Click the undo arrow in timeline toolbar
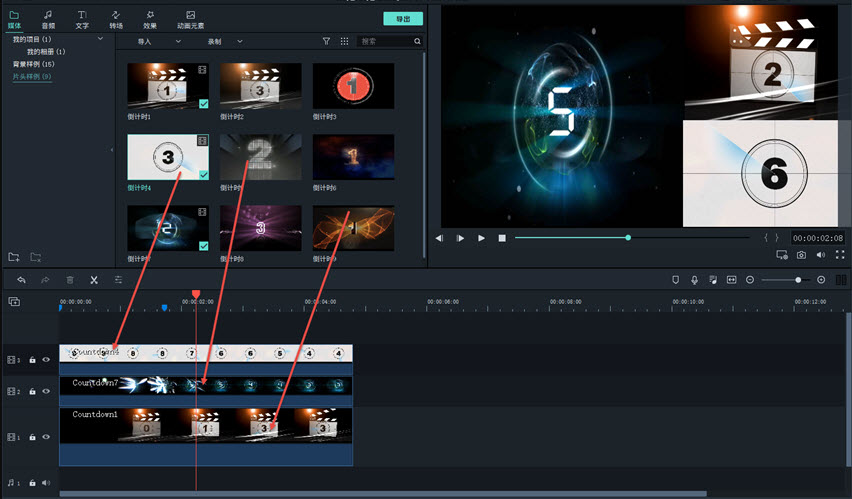Screen dimensions: 852x499 coord(22,280)
